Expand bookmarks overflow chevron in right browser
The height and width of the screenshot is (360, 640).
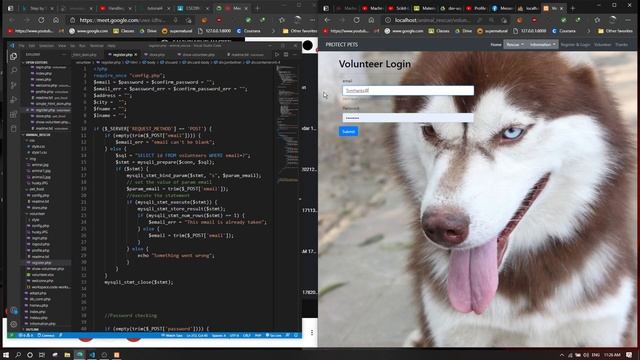(x=588, y=31)
